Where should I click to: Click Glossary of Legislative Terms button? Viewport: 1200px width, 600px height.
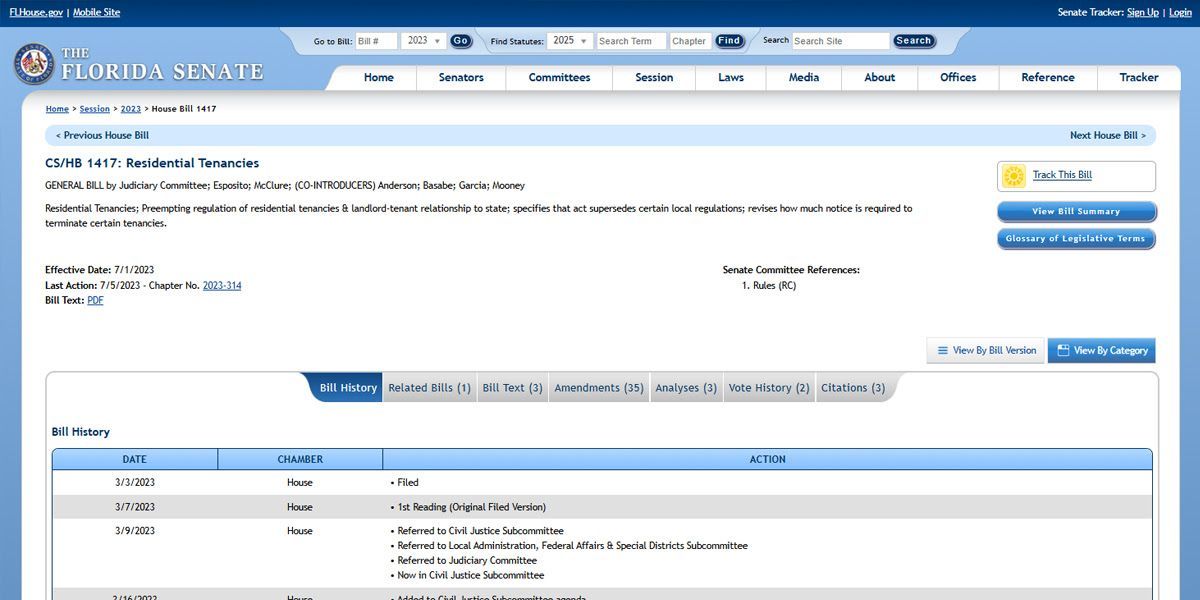[x=1076, y=239]
